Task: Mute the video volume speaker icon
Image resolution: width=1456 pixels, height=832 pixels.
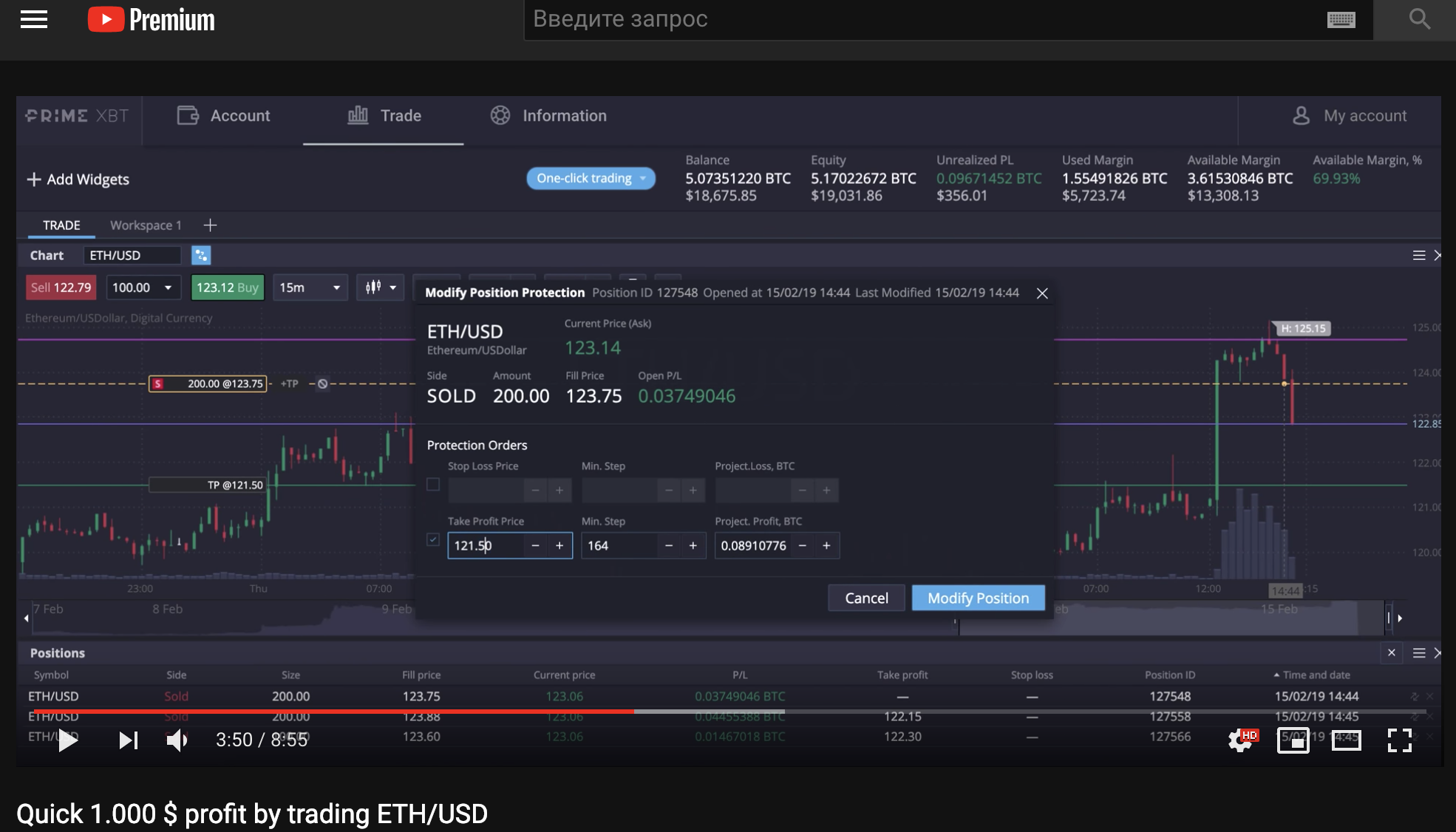Action: click(x=177, y=740)
